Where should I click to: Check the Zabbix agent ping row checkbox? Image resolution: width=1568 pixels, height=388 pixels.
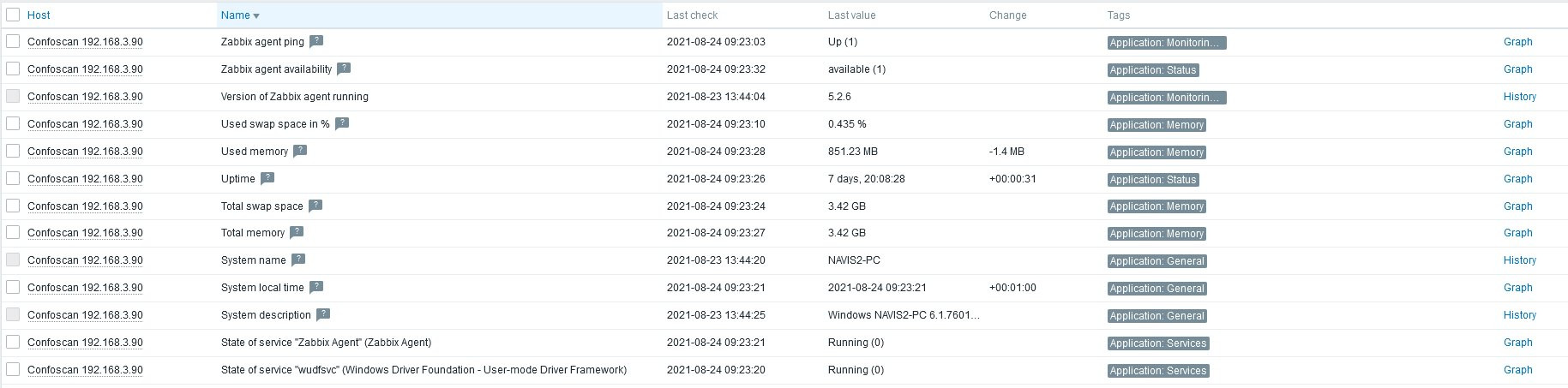click(x=13, y=41)
